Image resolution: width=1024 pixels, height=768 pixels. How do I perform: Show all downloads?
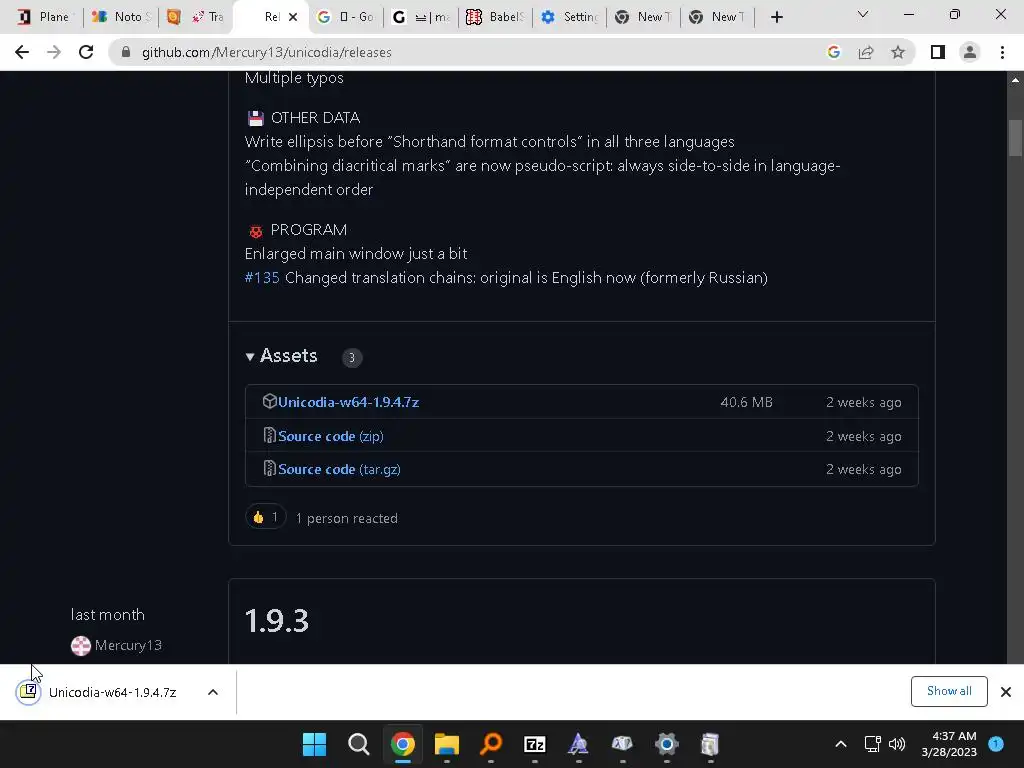click(x=949, y=692)
